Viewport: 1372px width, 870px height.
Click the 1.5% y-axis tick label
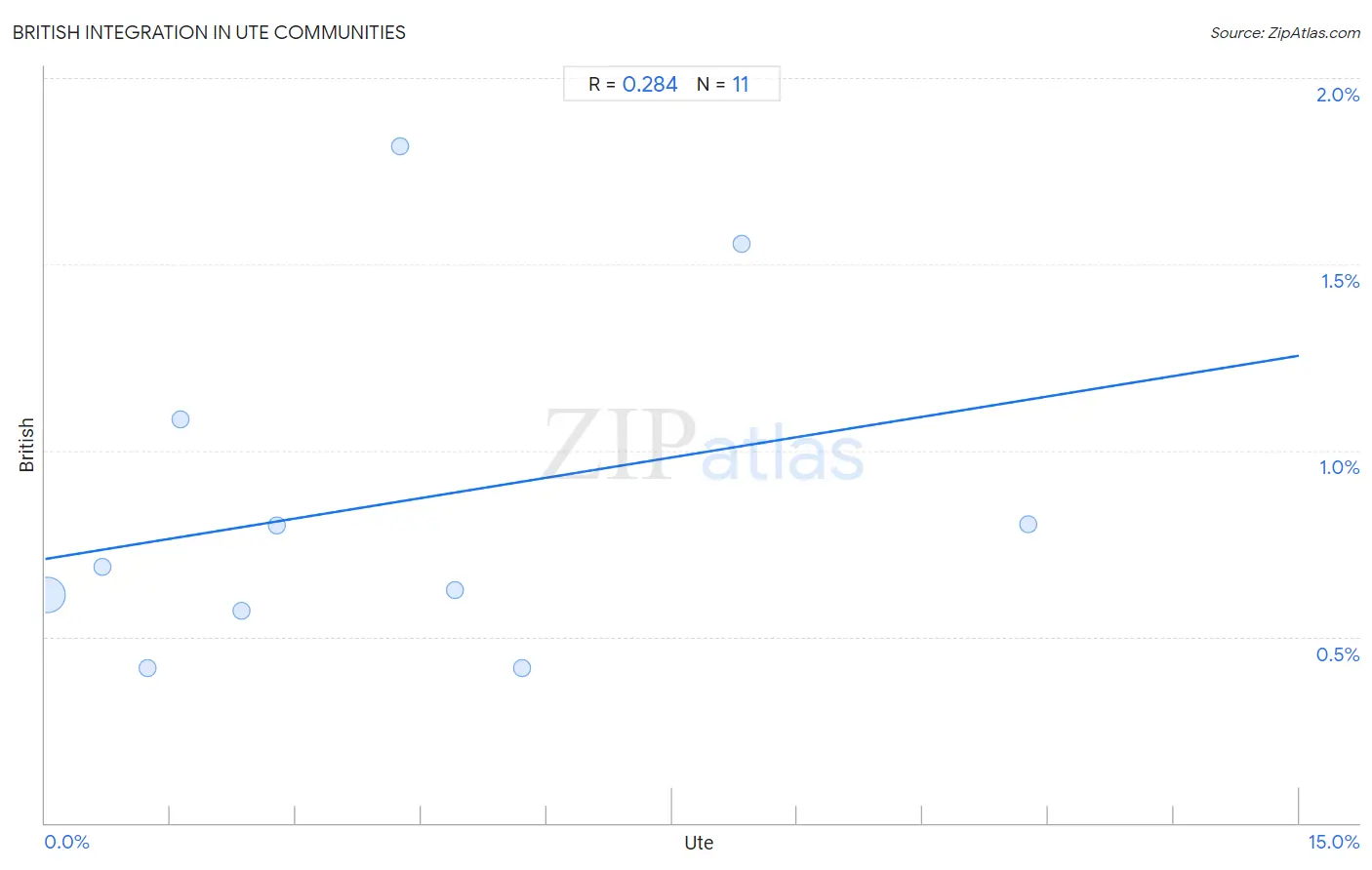point(1341,281)
